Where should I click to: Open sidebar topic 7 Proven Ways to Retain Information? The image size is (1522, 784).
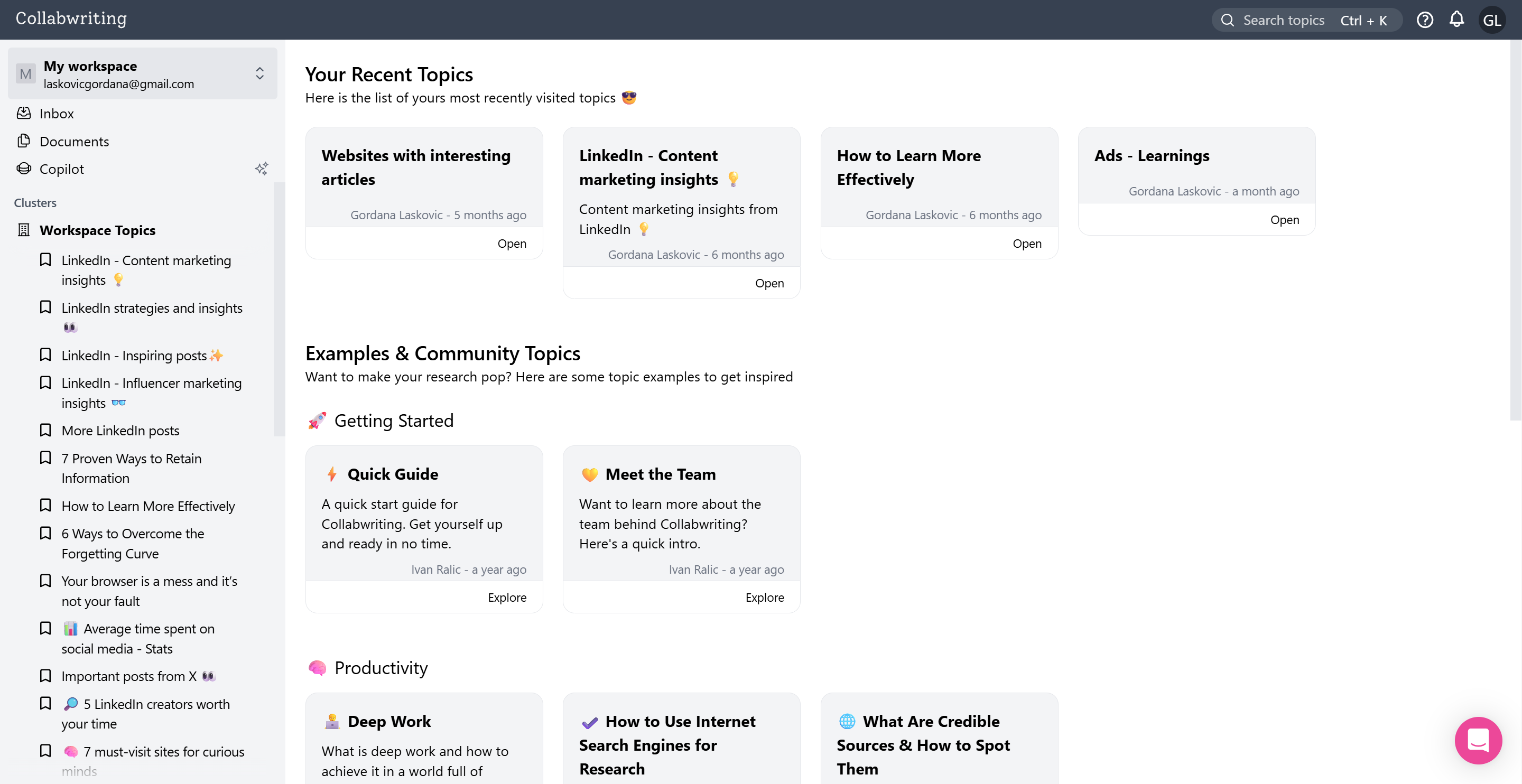click(x=132, y=468)
